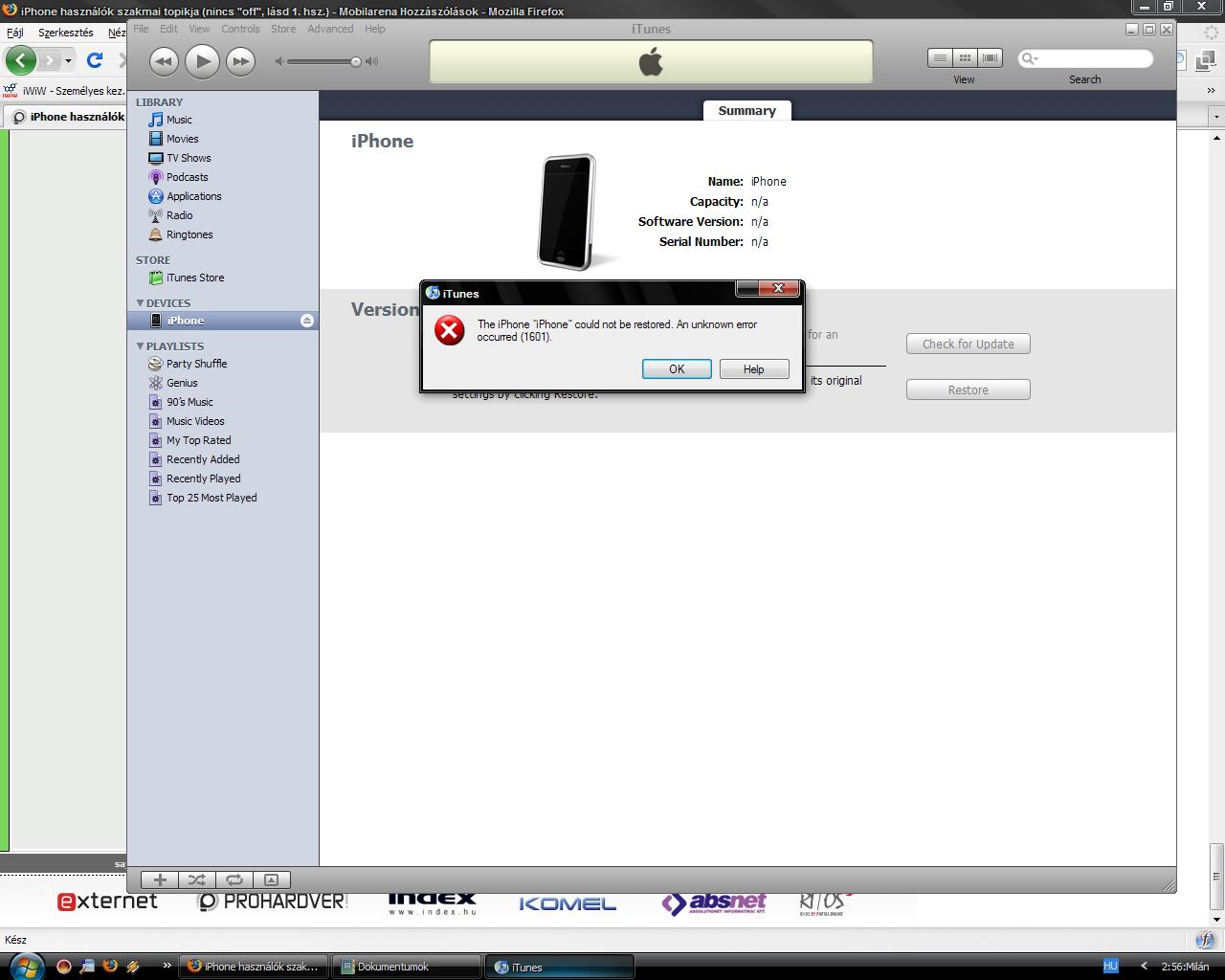Open the Windows Start menu
This screenshot has width=1225, height=980.
pos(26,965)
